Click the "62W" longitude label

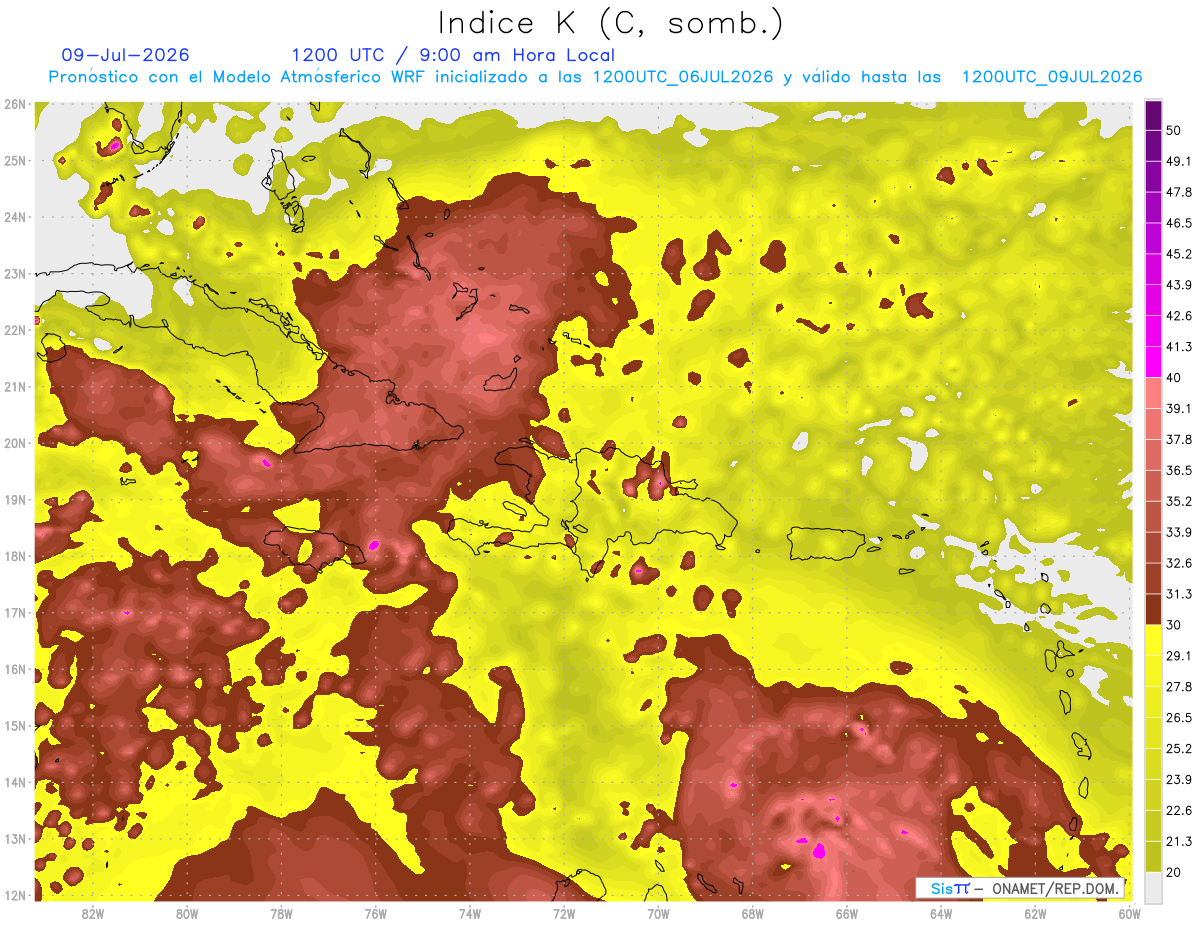tap(1035, 914)
